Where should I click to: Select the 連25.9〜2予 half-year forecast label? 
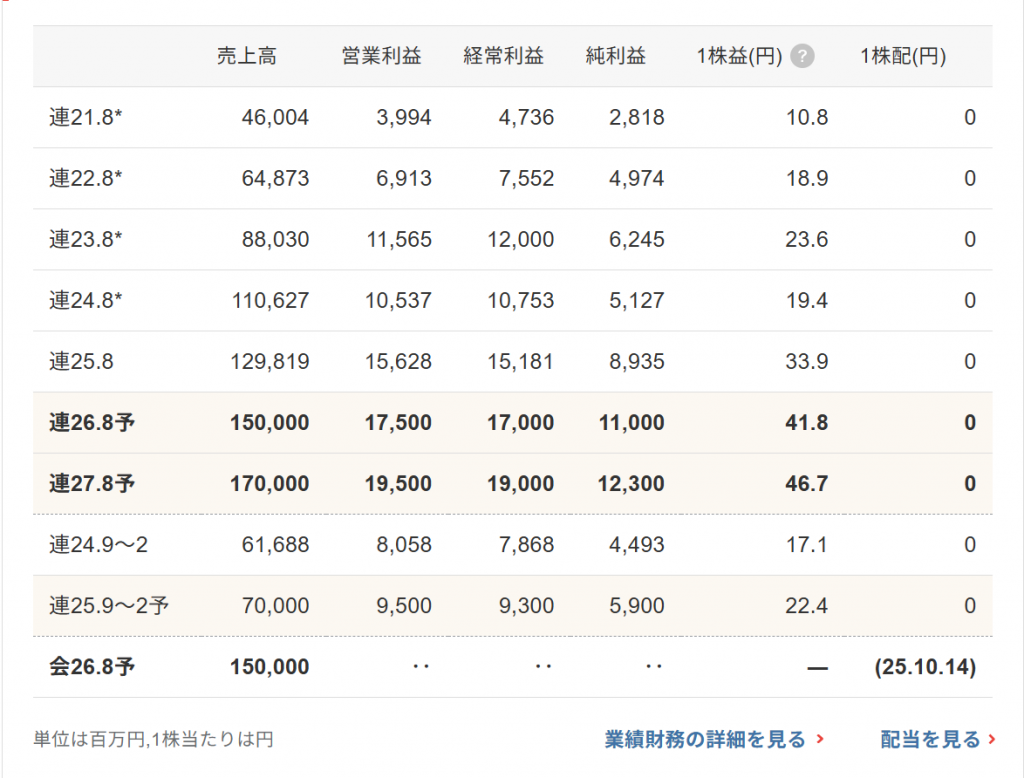(108, 606)
